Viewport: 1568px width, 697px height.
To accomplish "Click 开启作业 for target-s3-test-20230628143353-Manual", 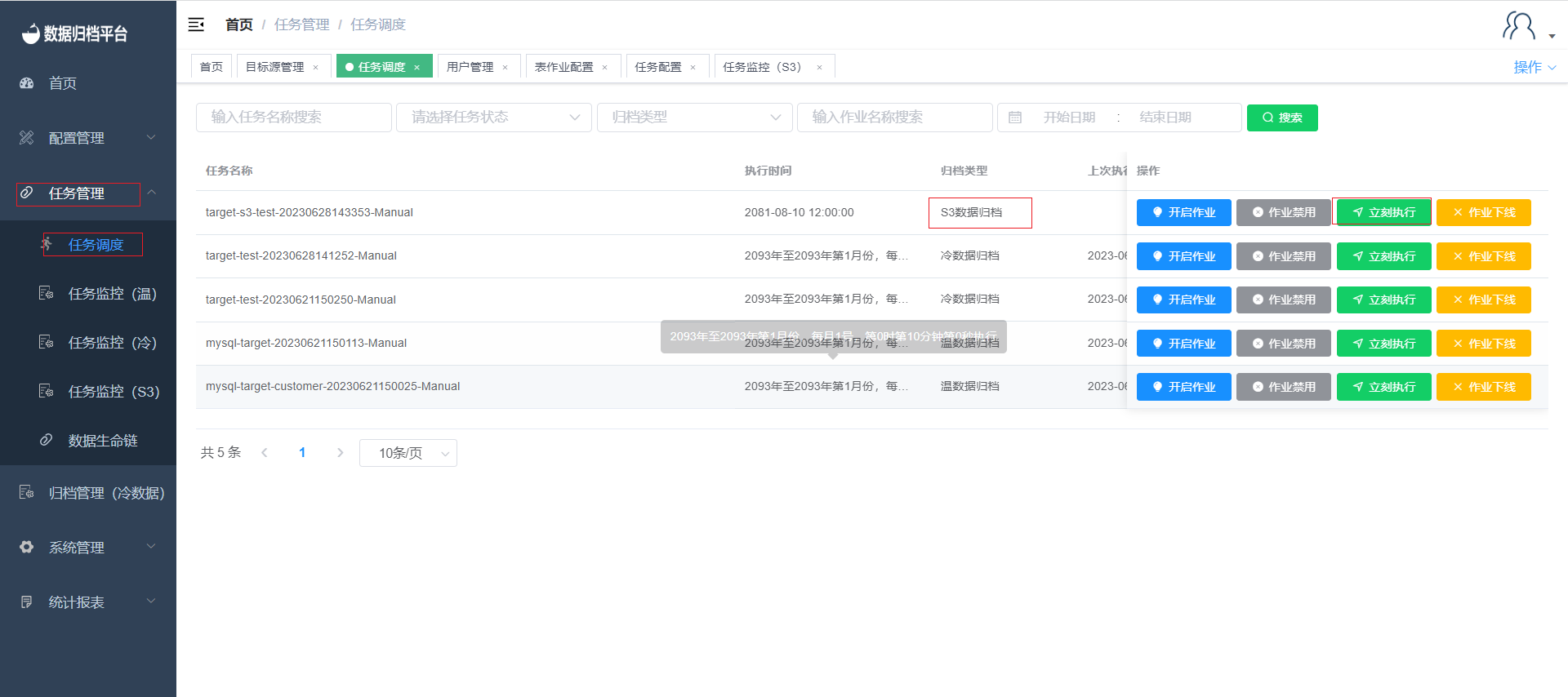I will coord(1184,212).
